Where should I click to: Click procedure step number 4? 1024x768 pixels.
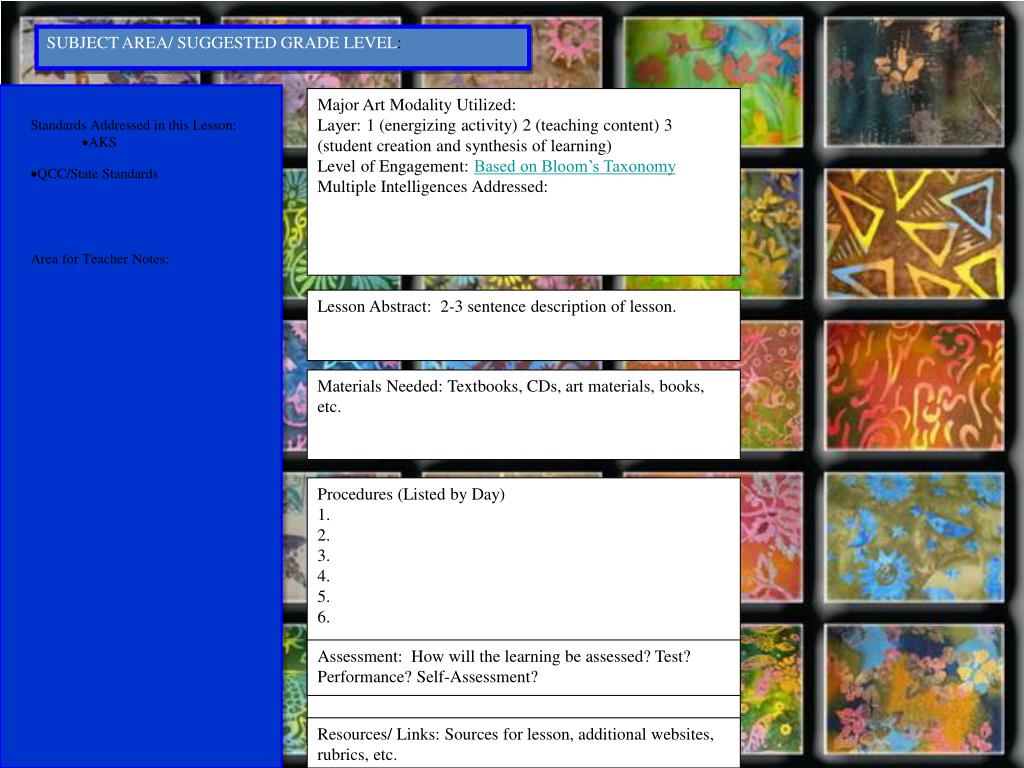[323, 576]
